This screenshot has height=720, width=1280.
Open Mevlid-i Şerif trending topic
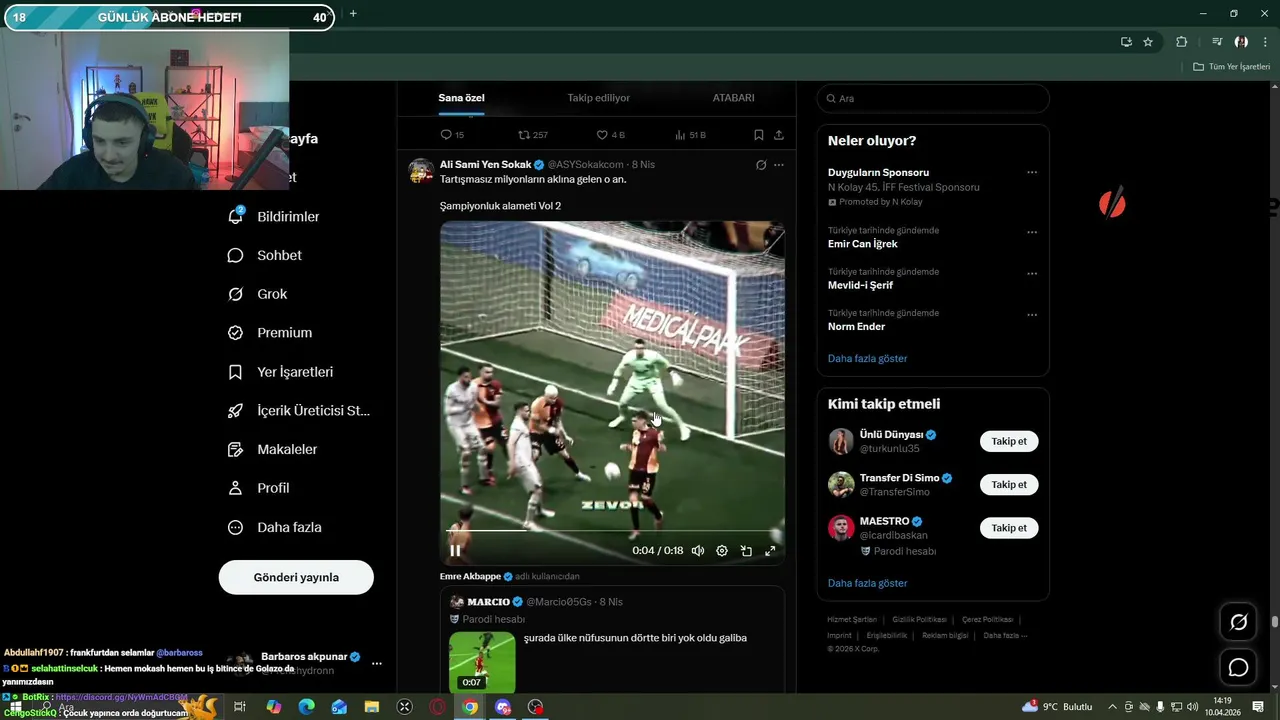click(860, 285)
